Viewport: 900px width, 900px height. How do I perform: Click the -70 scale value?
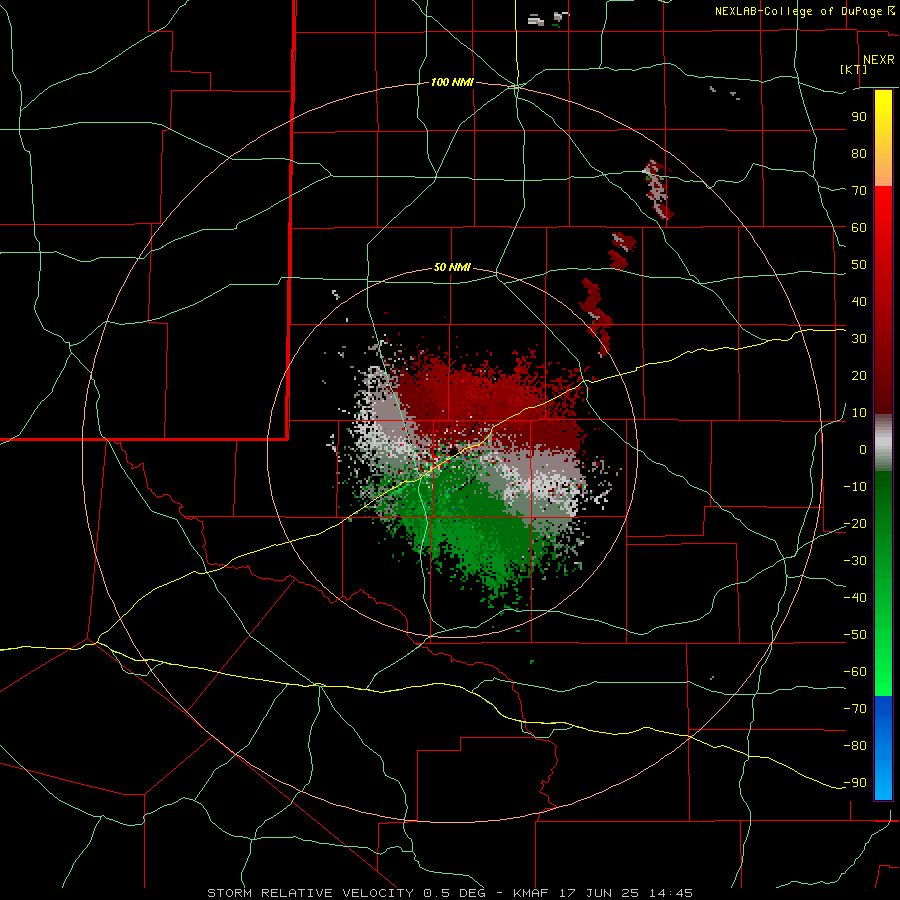pyautogui.click(x=855, y=709)
